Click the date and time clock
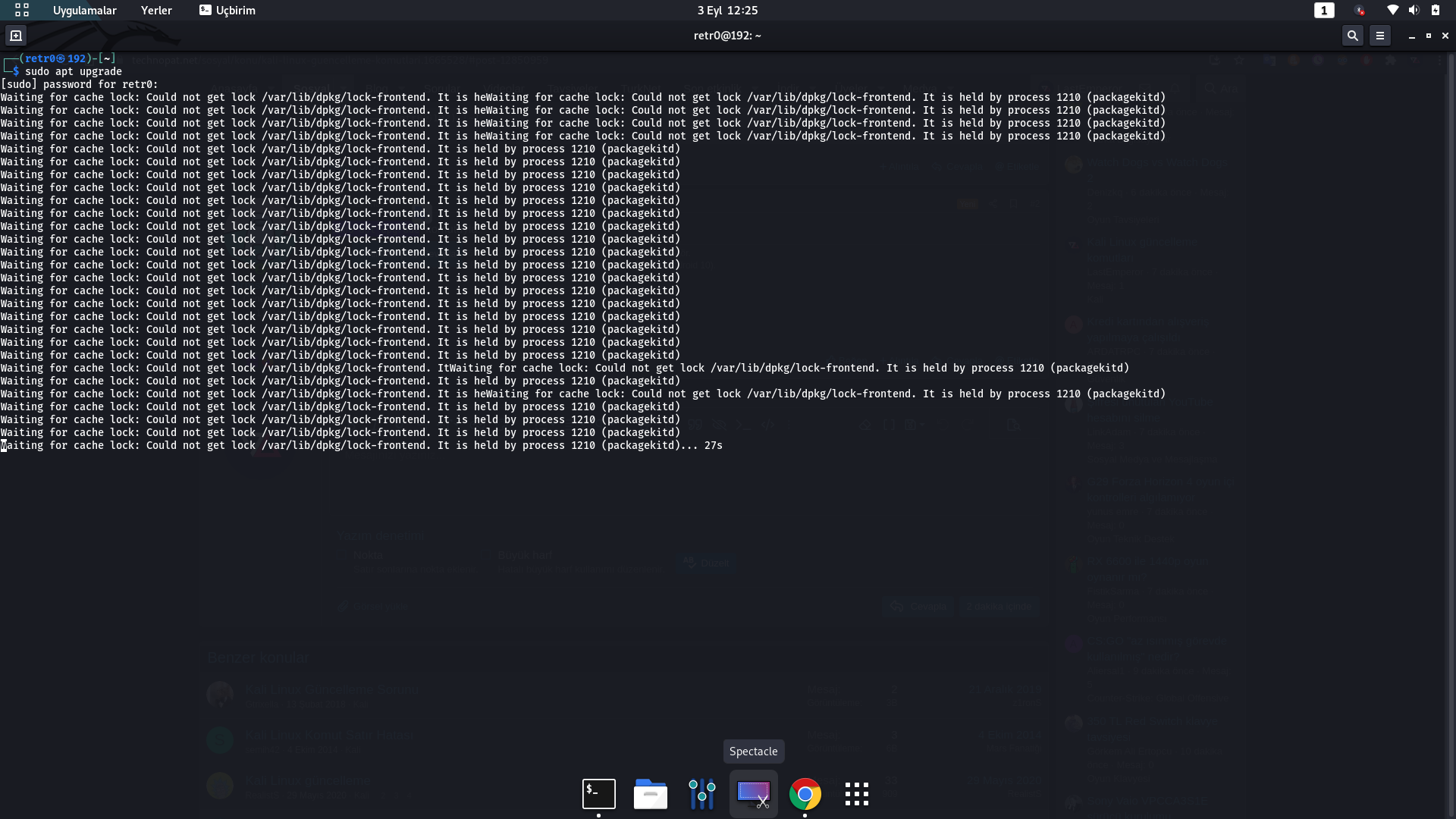Image resolution: width=1456 pixels, height=819 pixels. (727, 11)
